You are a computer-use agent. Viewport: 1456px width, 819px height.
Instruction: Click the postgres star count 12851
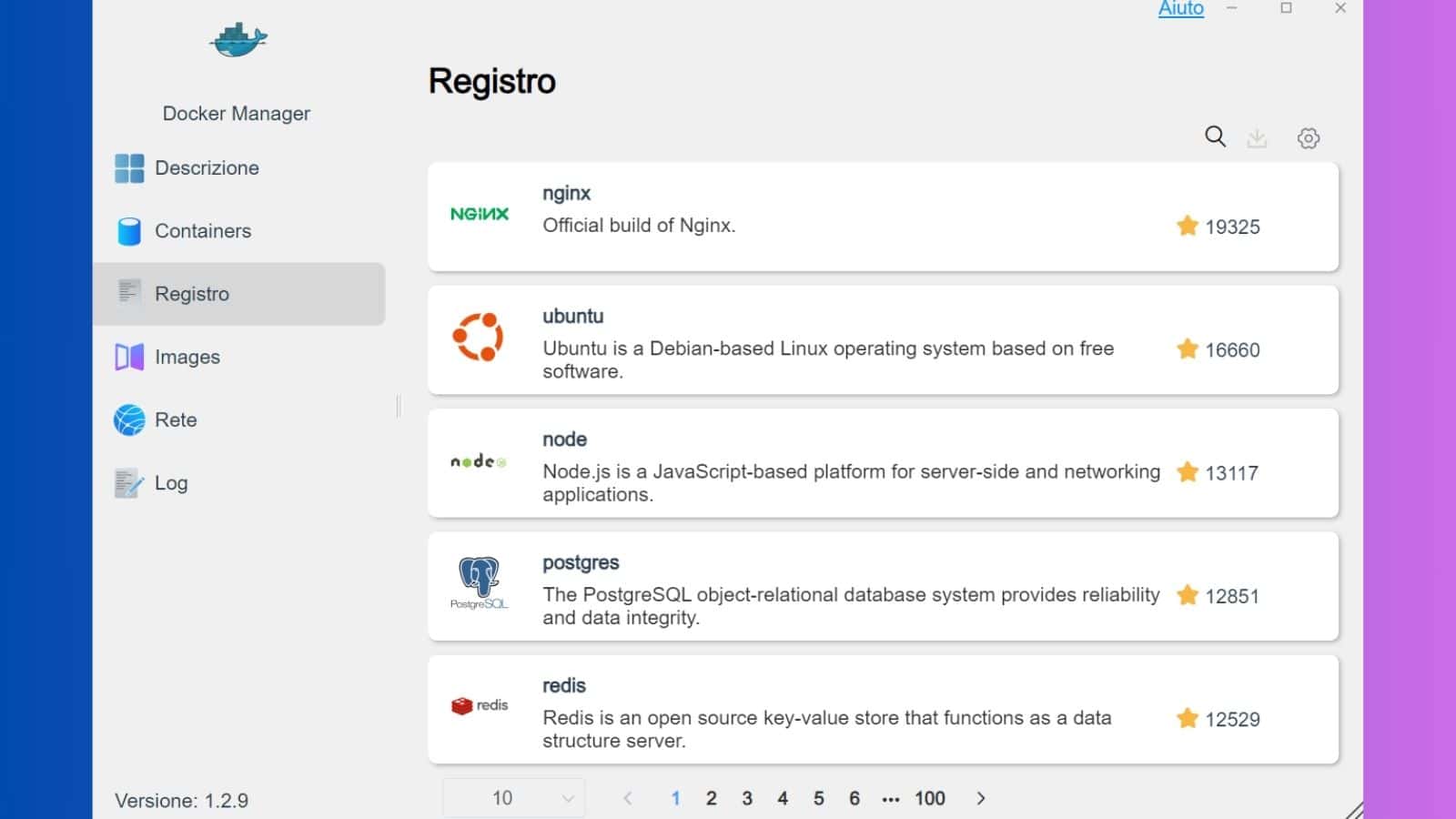pos(1232,596)
